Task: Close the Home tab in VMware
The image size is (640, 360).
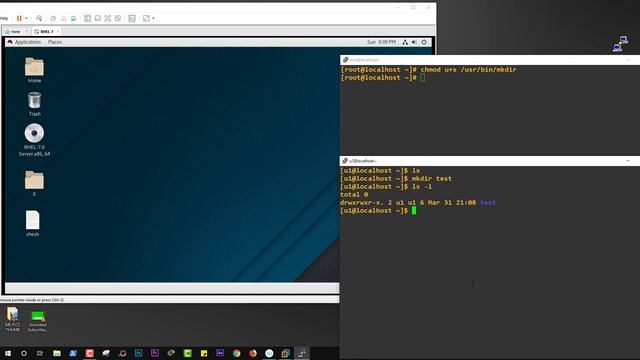Action: [27, 31]
